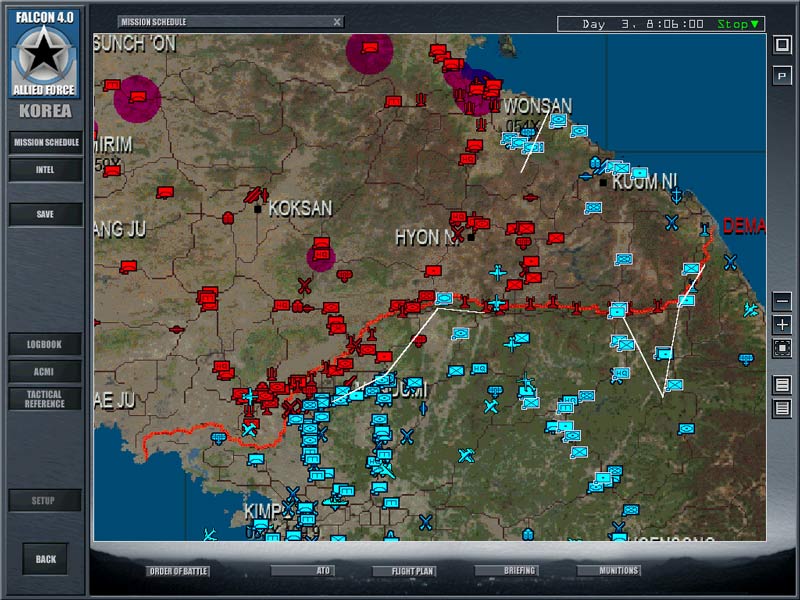Open the Intel screen
The height and width of the screenshot is (600, 800).
46,170
